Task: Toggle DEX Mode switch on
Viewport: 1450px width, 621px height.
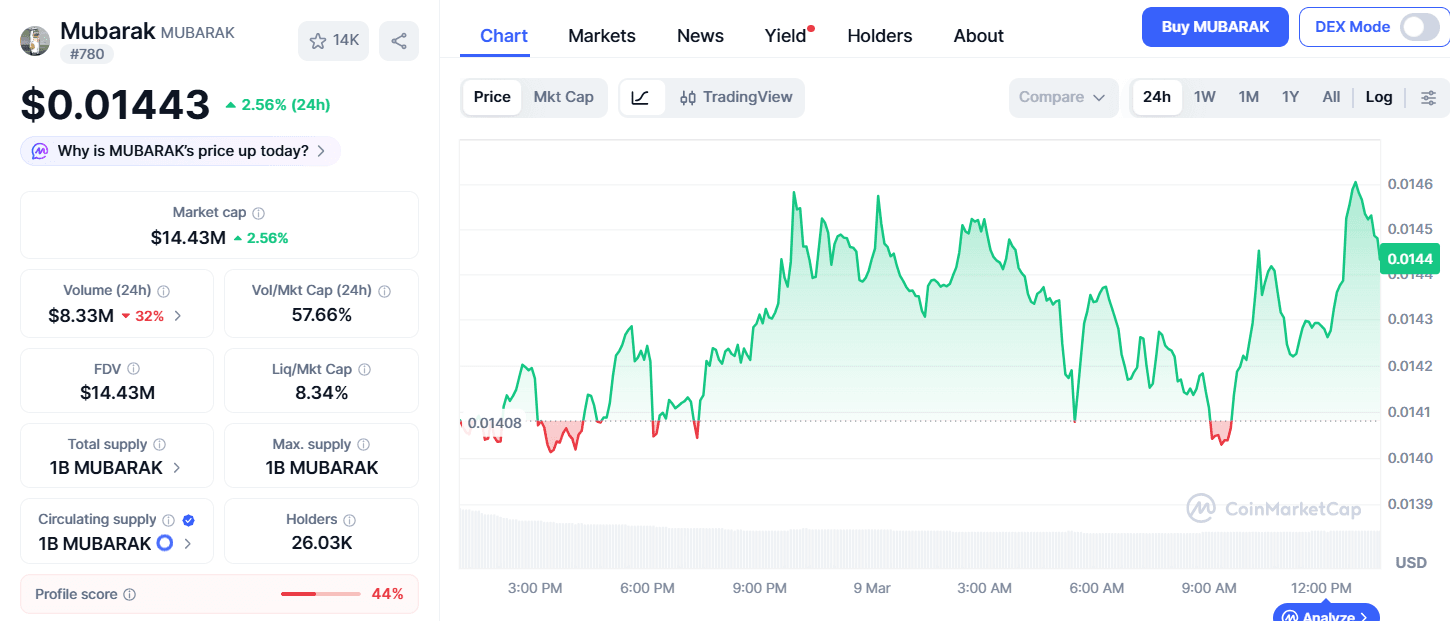Action: point(1419,27)
